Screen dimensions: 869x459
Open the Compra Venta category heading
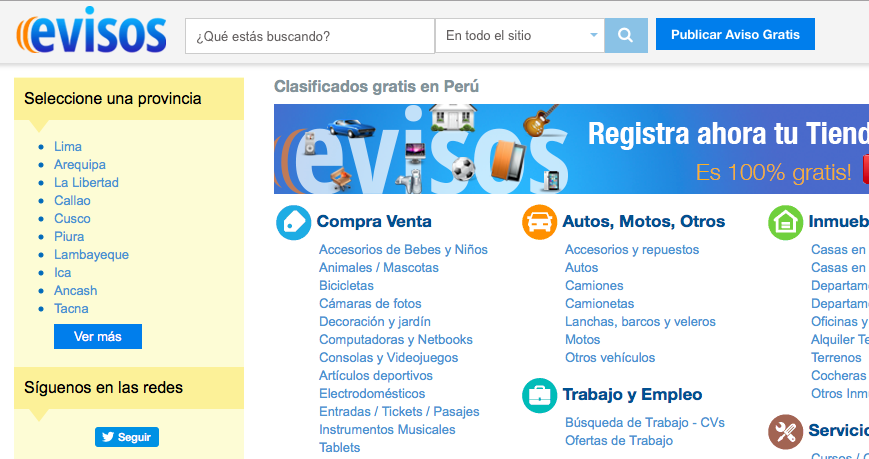pos(374,222)
